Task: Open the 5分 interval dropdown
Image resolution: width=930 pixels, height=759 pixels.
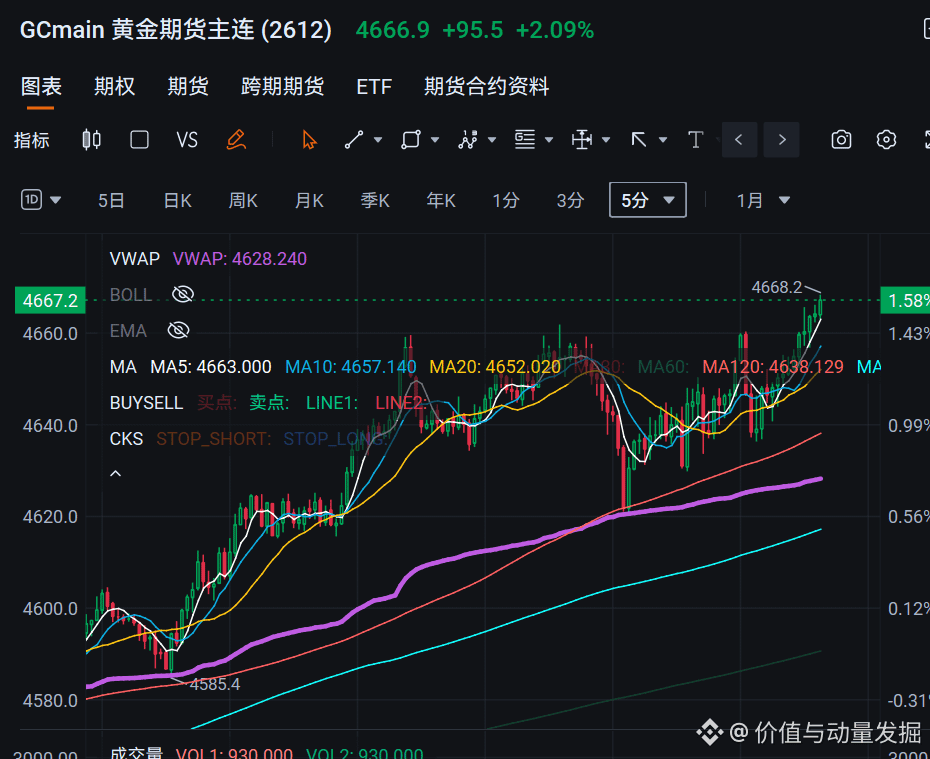Action: coord(648,200)
